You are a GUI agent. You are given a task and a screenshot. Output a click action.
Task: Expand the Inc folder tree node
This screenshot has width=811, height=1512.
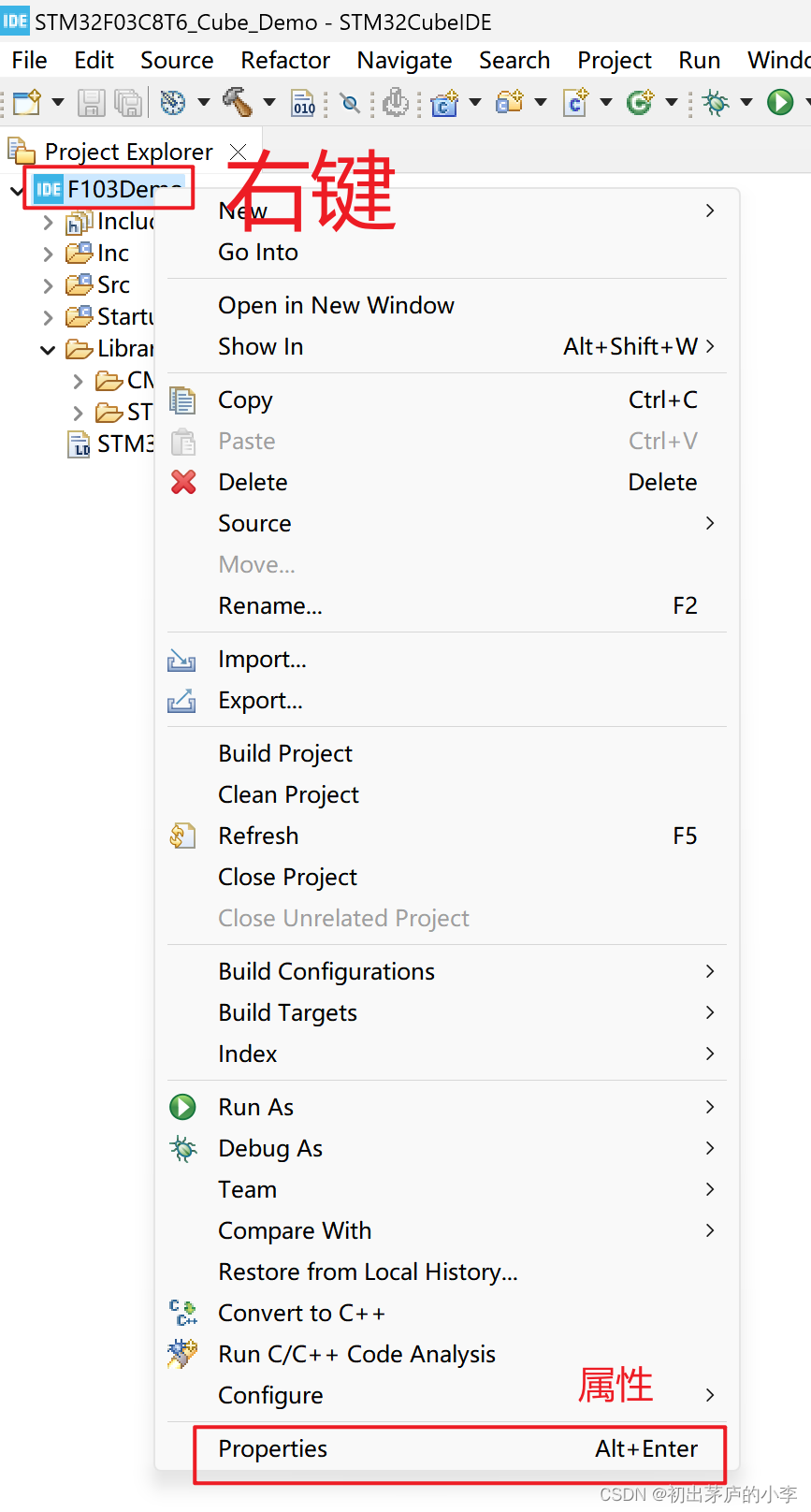pos(49,254)
